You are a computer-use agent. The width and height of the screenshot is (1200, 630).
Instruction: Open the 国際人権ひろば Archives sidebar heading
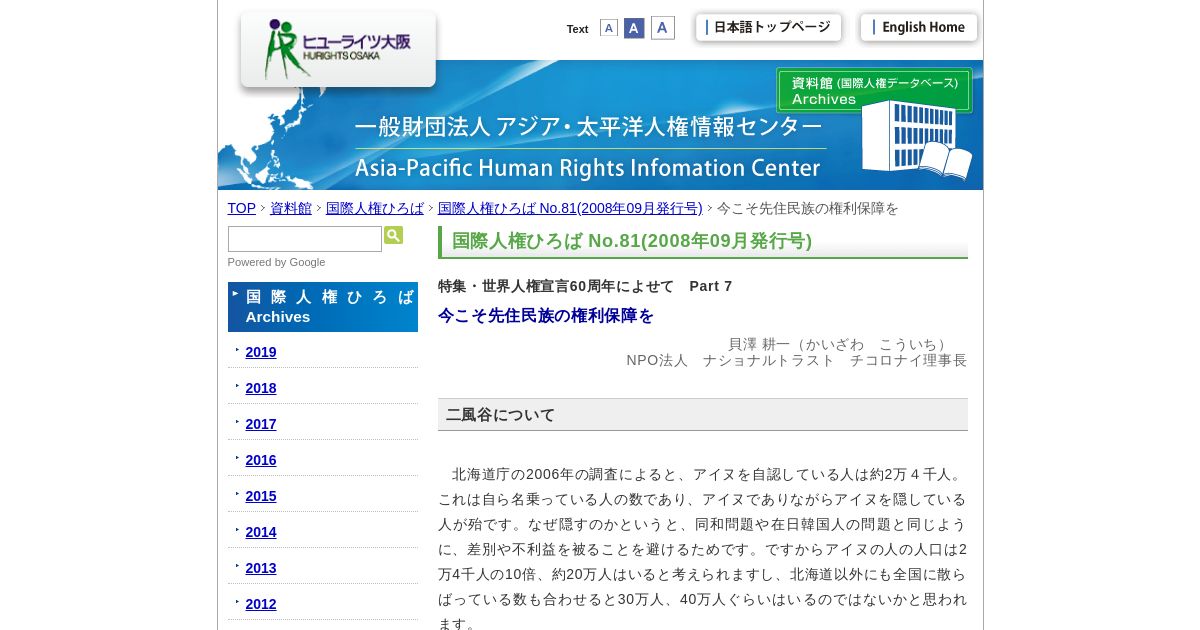323,307
